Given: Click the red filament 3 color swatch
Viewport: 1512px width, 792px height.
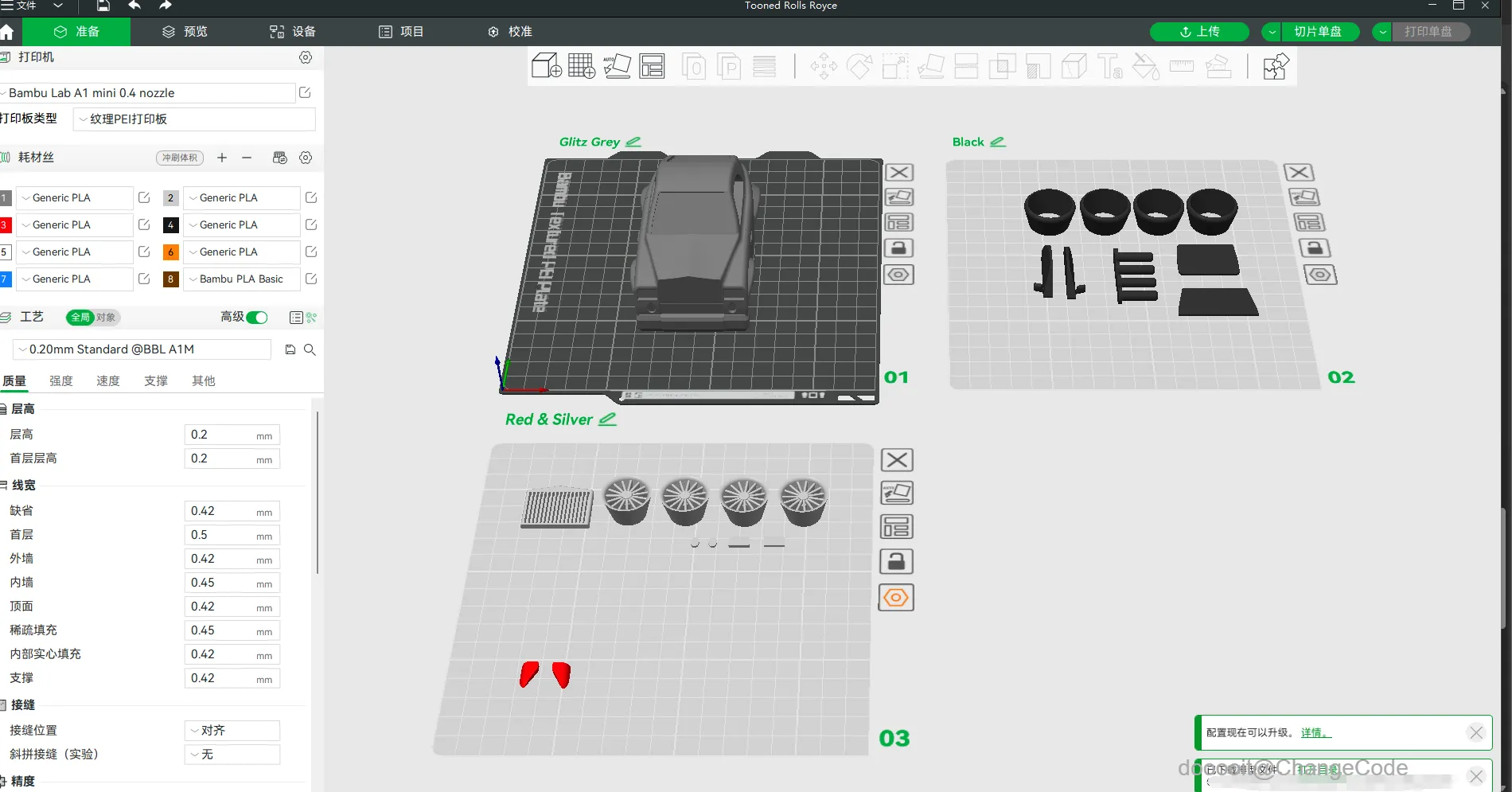Looking at the screenshot, I should (6, 225).
